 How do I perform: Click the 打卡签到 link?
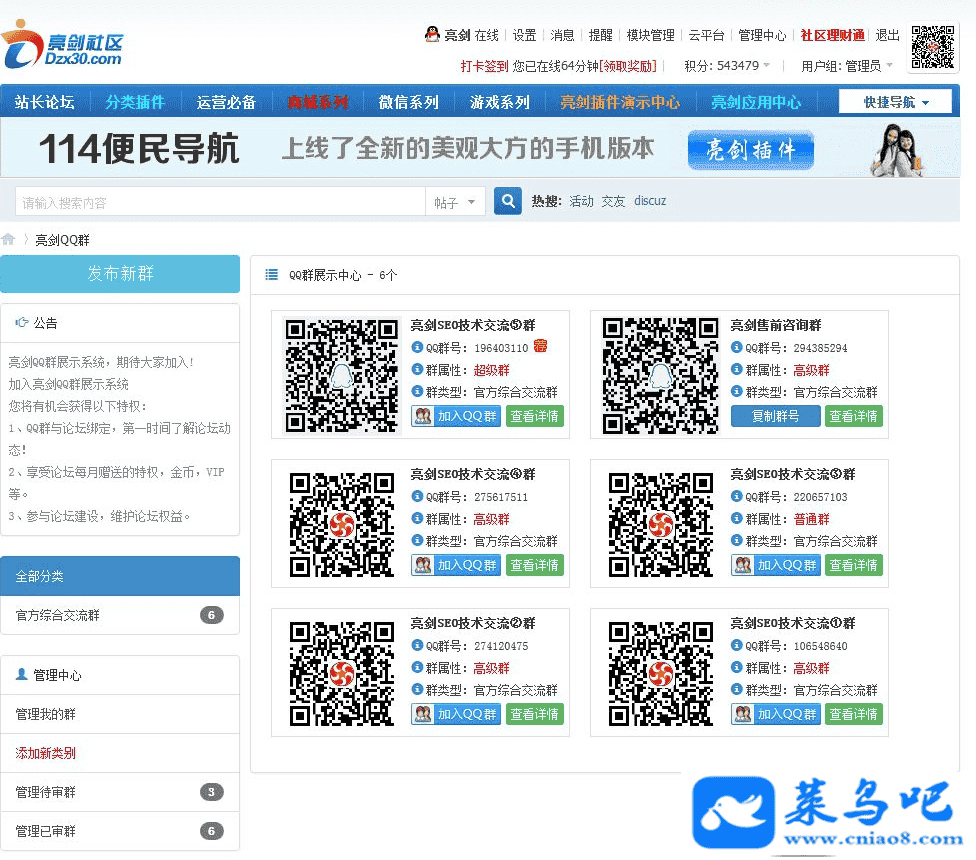point(484,66)
